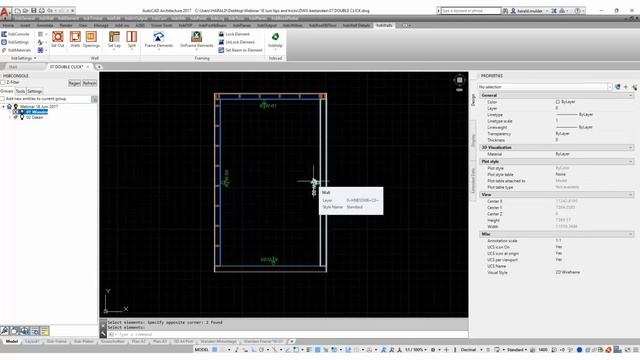Viewport: 640px width, 360px height.
Task: Select the Walls tool in ribbon
Action: pos(75,40)
